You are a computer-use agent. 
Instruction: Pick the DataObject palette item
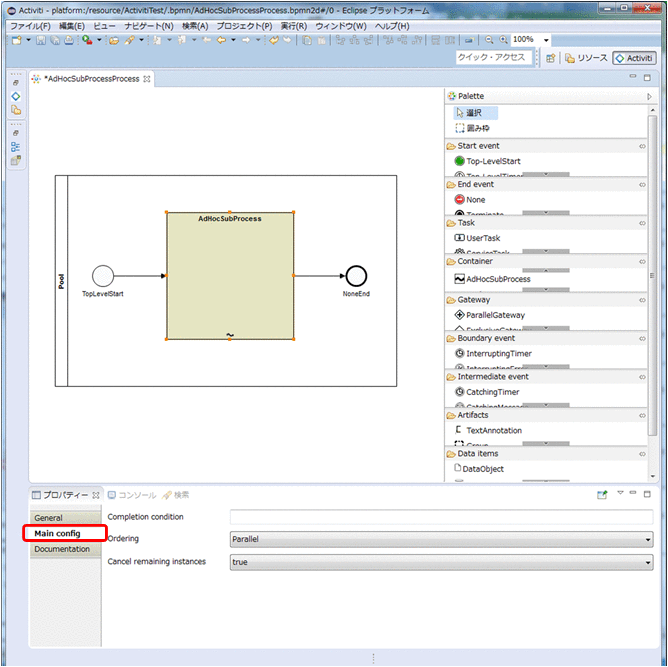click(x=484, y=469)
